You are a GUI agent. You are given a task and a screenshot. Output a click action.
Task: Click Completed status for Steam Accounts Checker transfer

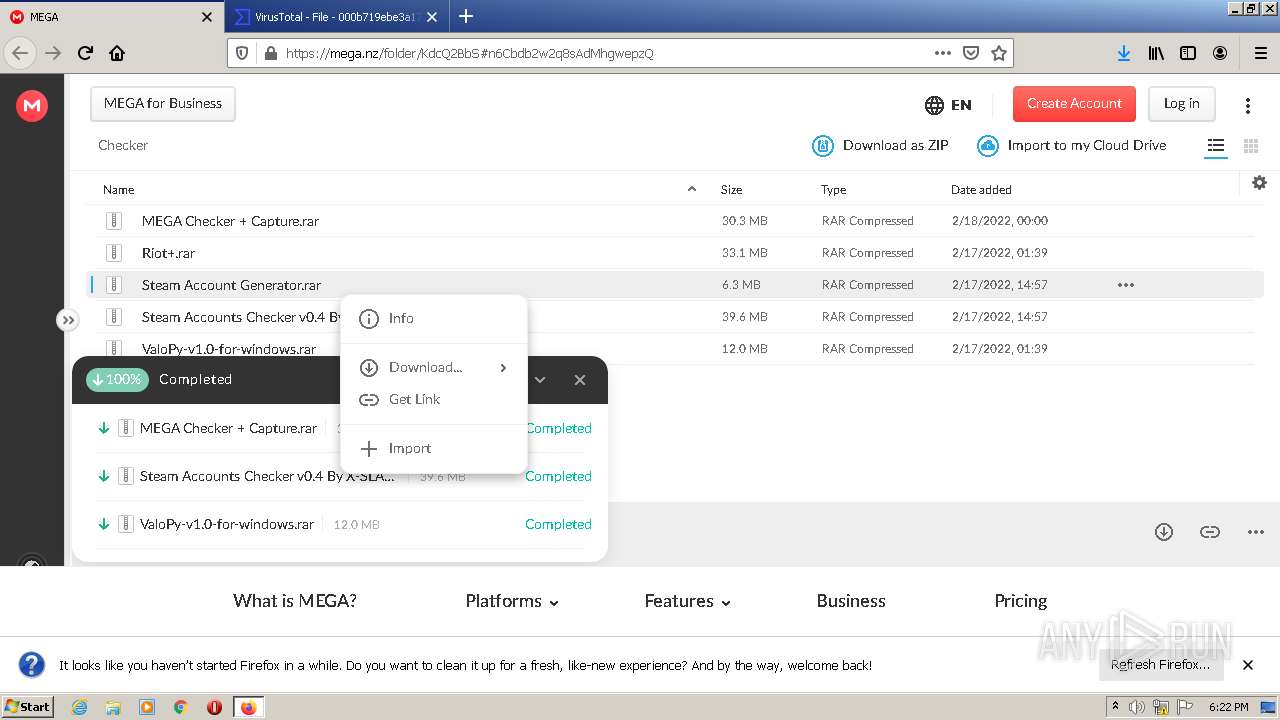[558, 476]
